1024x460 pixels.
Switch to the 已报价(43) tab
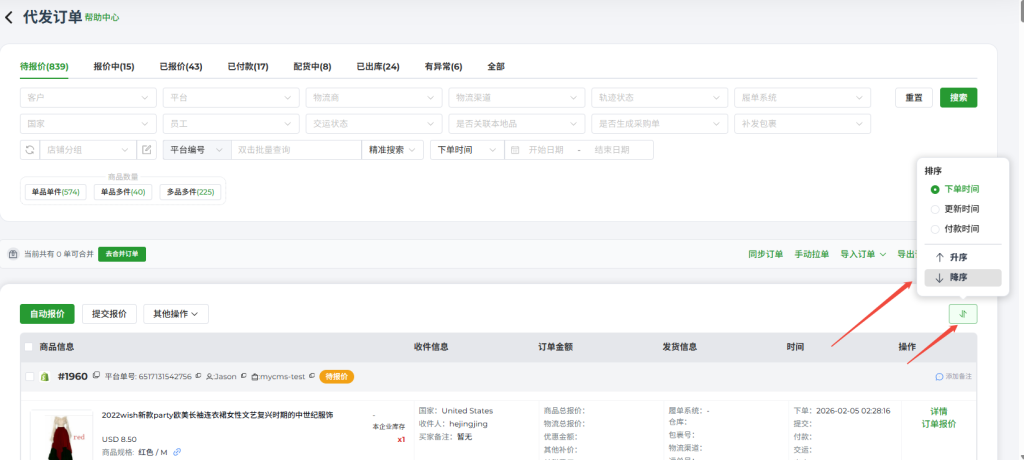pyautogui.click(x=180, y=67)
